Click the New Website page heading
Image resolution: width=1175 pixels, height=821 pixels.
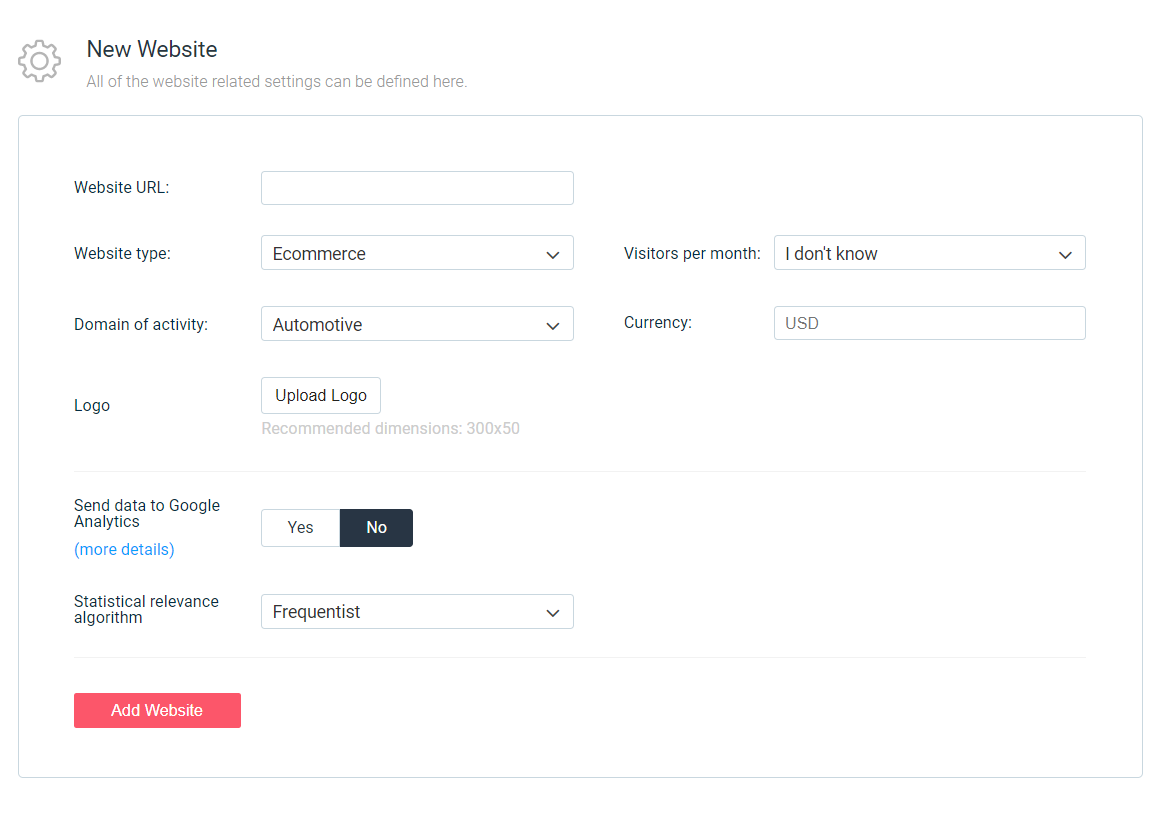(152, 49)
